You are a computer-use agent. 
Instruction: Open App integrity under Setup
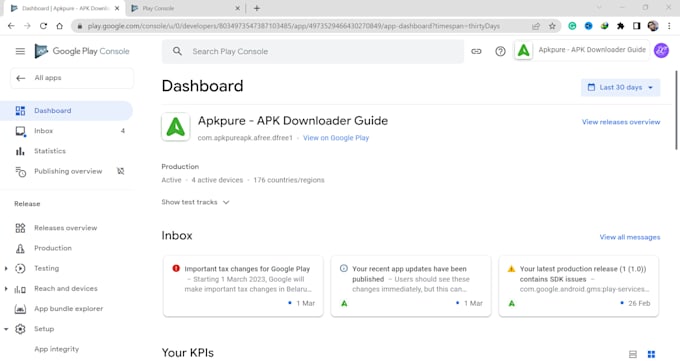57,349
